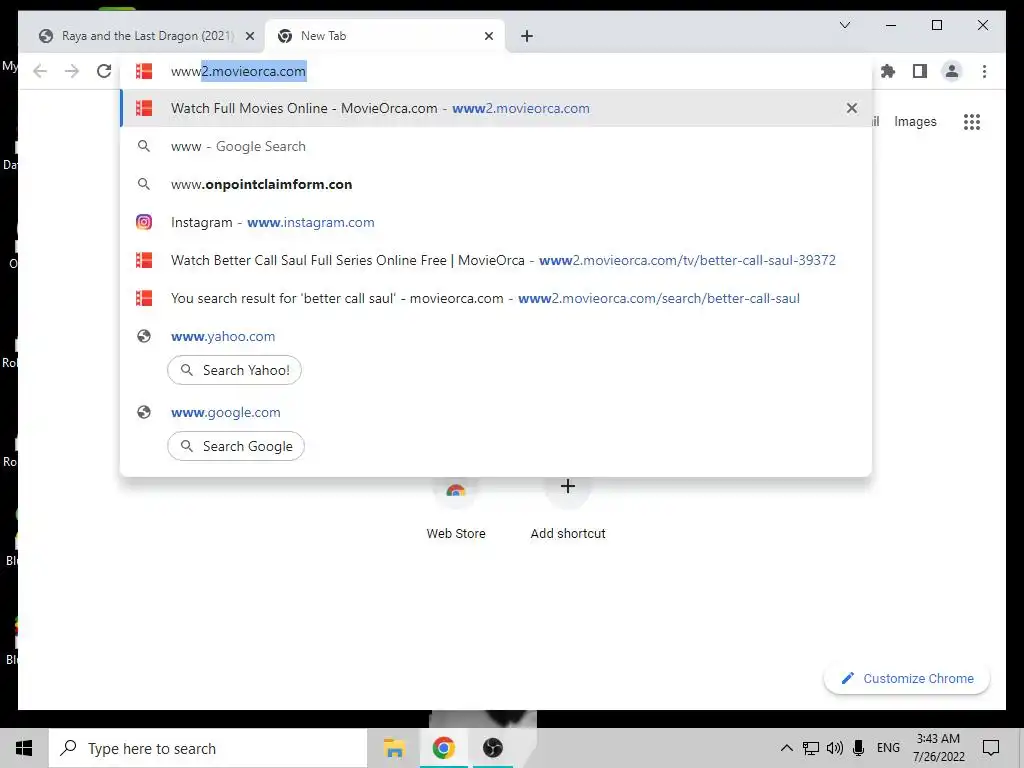Pick the www.onpointclaimform.con suggestion
This screenshot has width=1024, height=768.
coord(496,184)
